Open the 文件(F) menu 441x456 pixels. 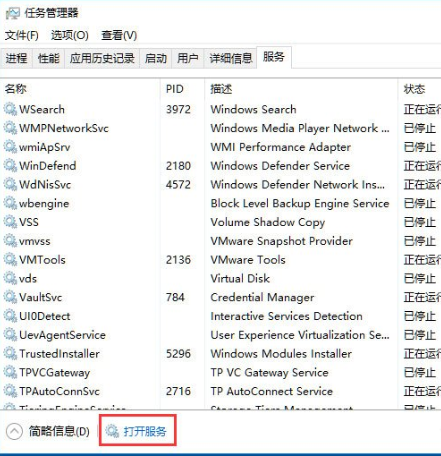22,35
